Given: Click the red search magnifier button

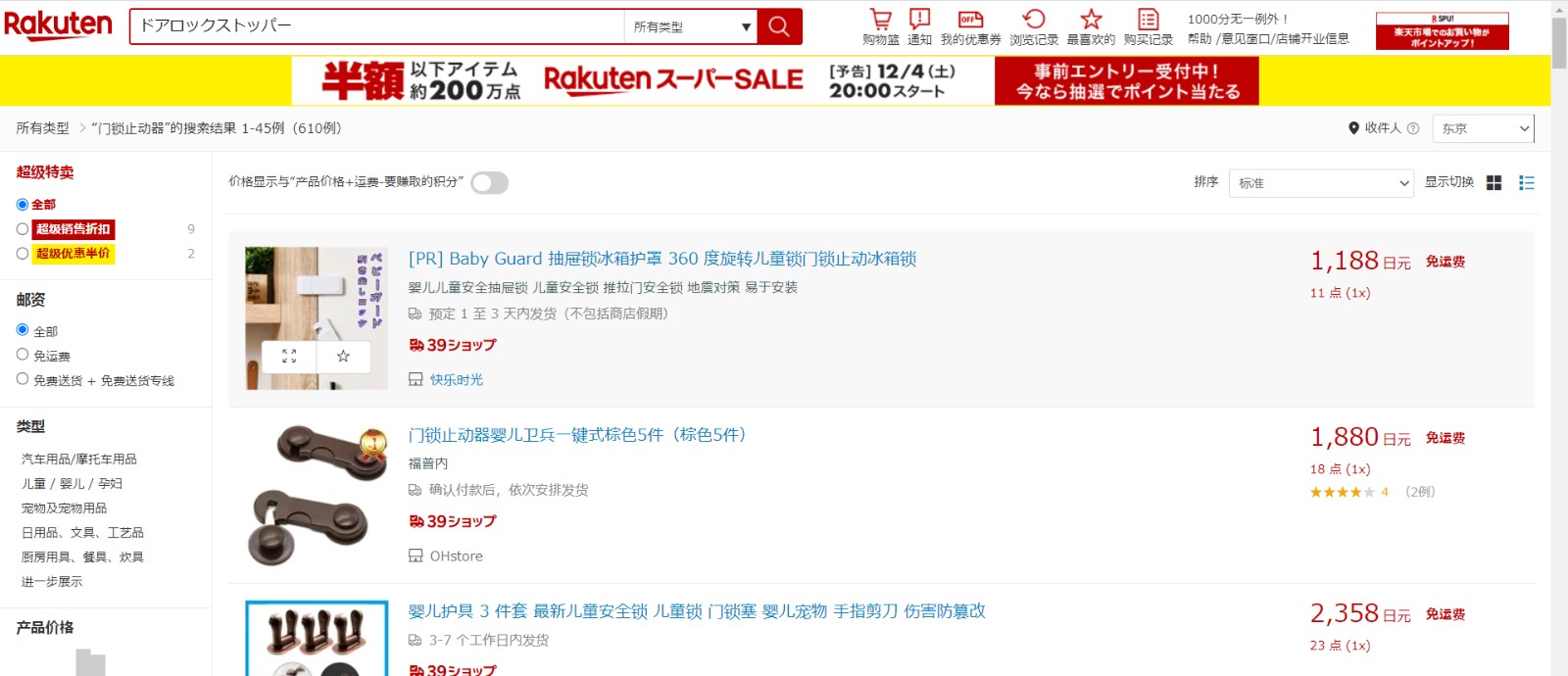Looking at the screenshot, I should coord(779,26).
